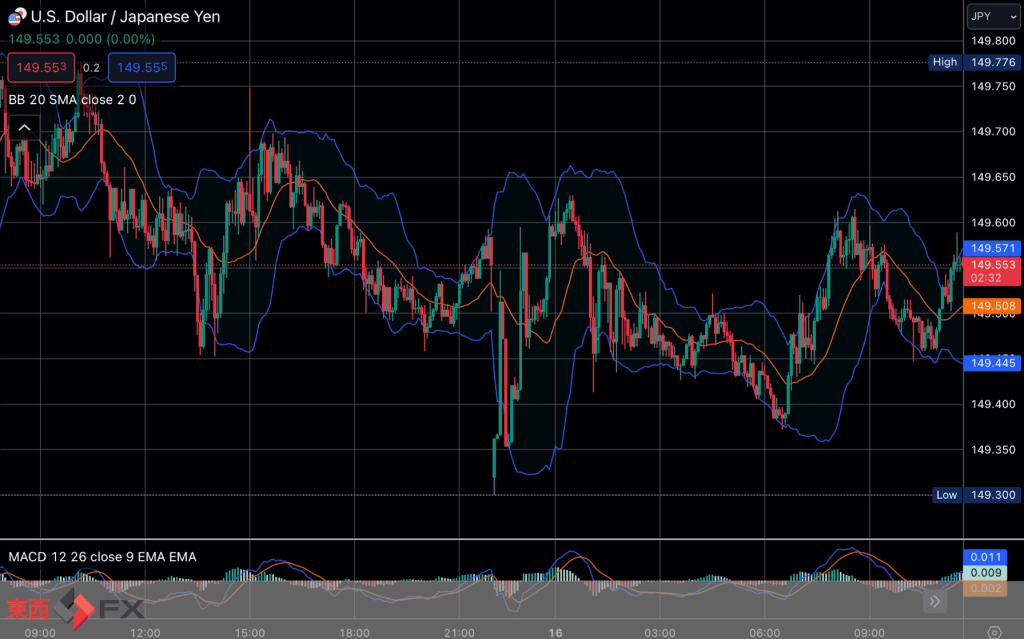1024x639 pixels.
Task: Click the 149.700 price axis label
Action: 993,131
